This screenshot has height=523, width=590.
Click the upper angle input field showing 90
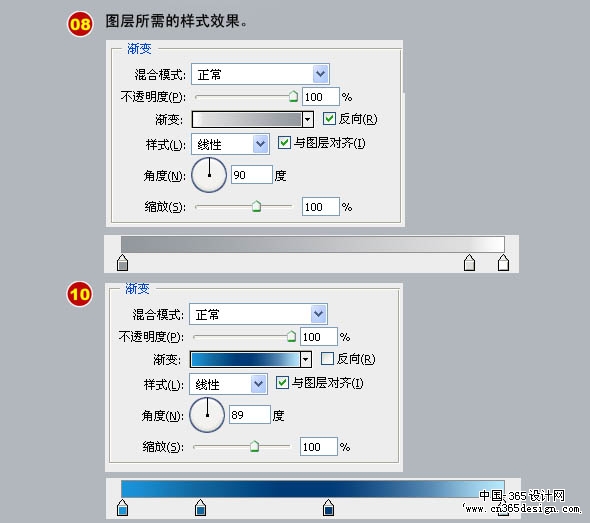(x=251, y=175)
